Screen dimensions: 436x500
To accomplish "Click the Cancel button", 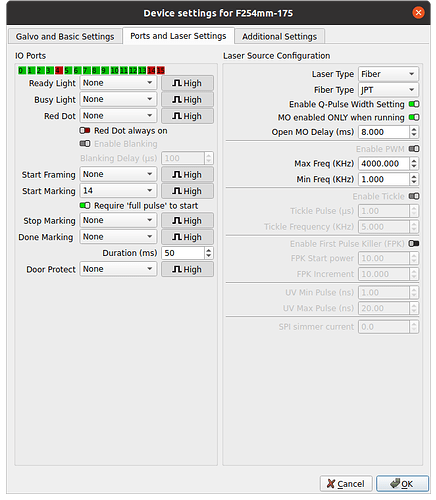I will [x=346, y=484].
